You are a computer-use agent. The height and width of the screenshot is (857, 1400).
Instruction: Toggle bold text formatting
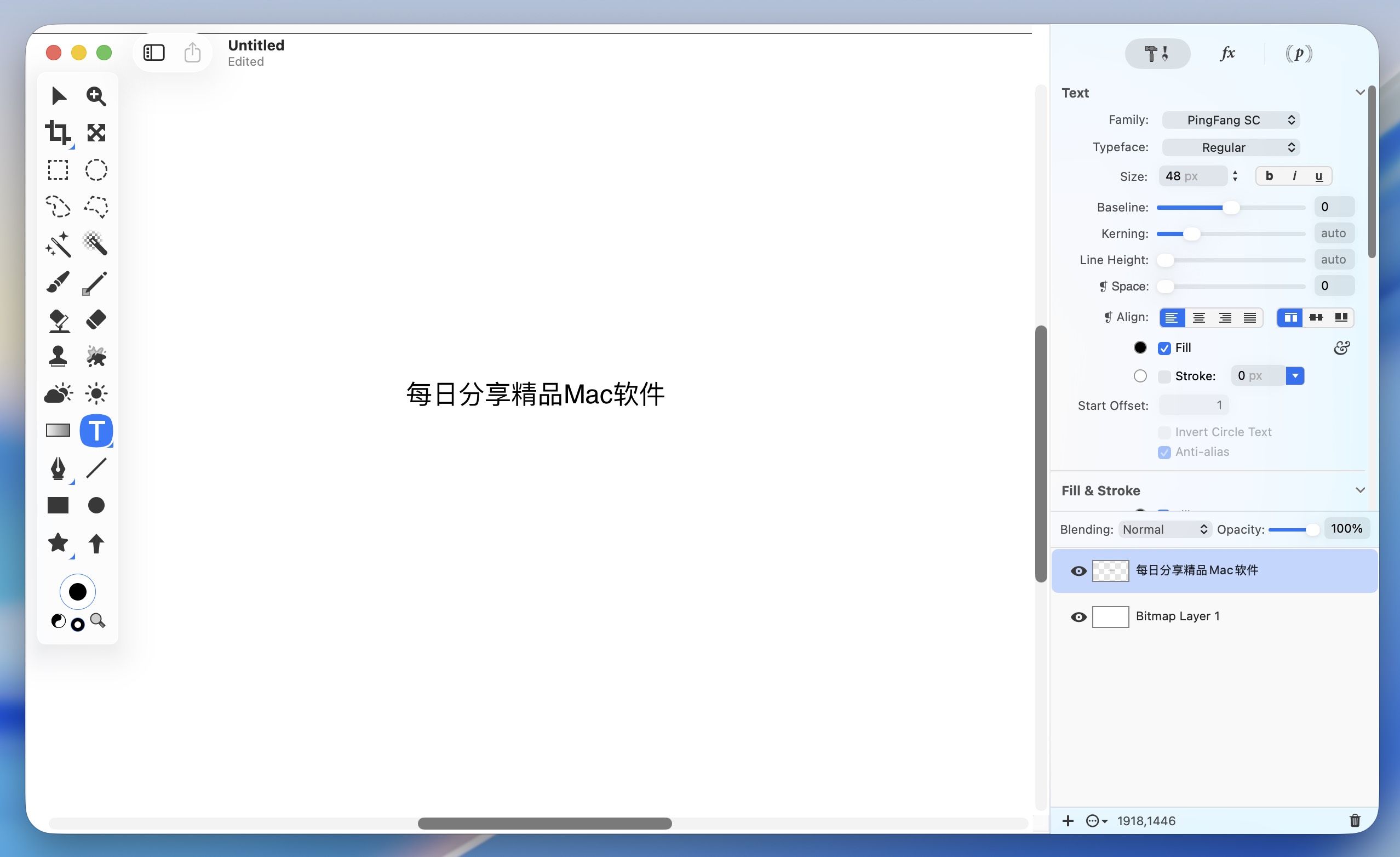(1269, 176)
